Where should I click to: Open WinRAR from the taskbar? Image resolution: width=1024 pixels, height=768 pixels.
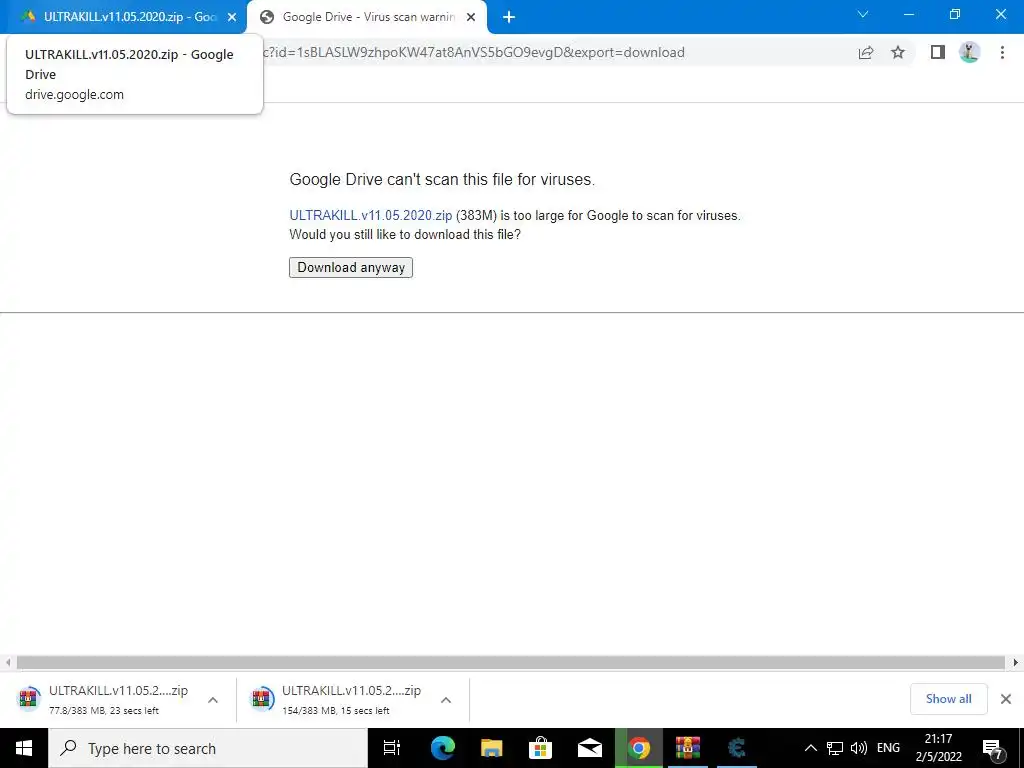[x=688, y=748]
